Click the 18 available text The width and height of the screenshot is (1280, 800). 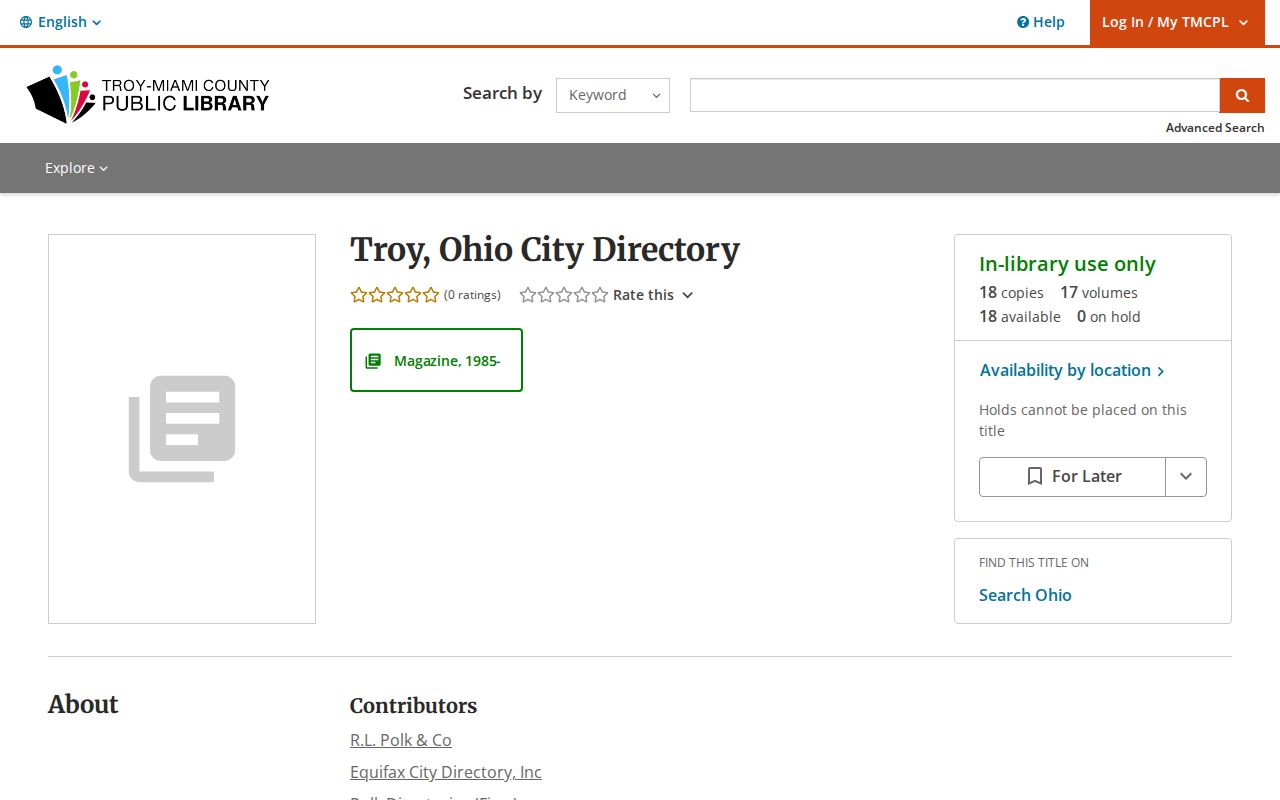pos(1020,317)
